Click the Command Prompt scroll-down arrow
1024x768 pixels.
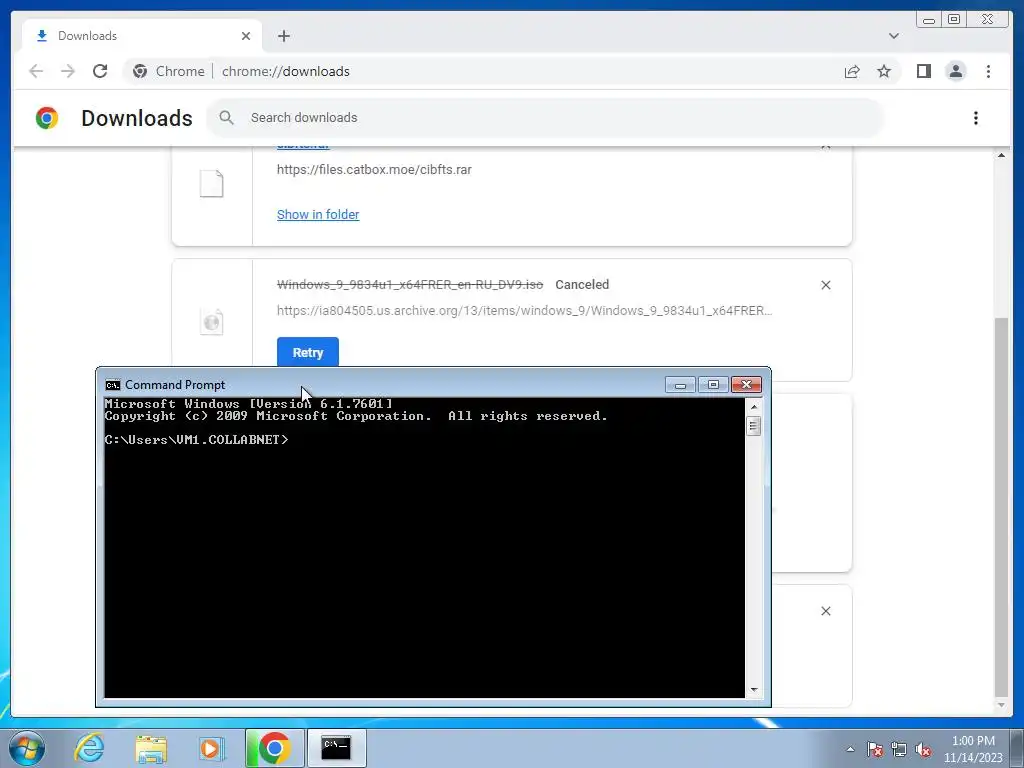point(754,690)
